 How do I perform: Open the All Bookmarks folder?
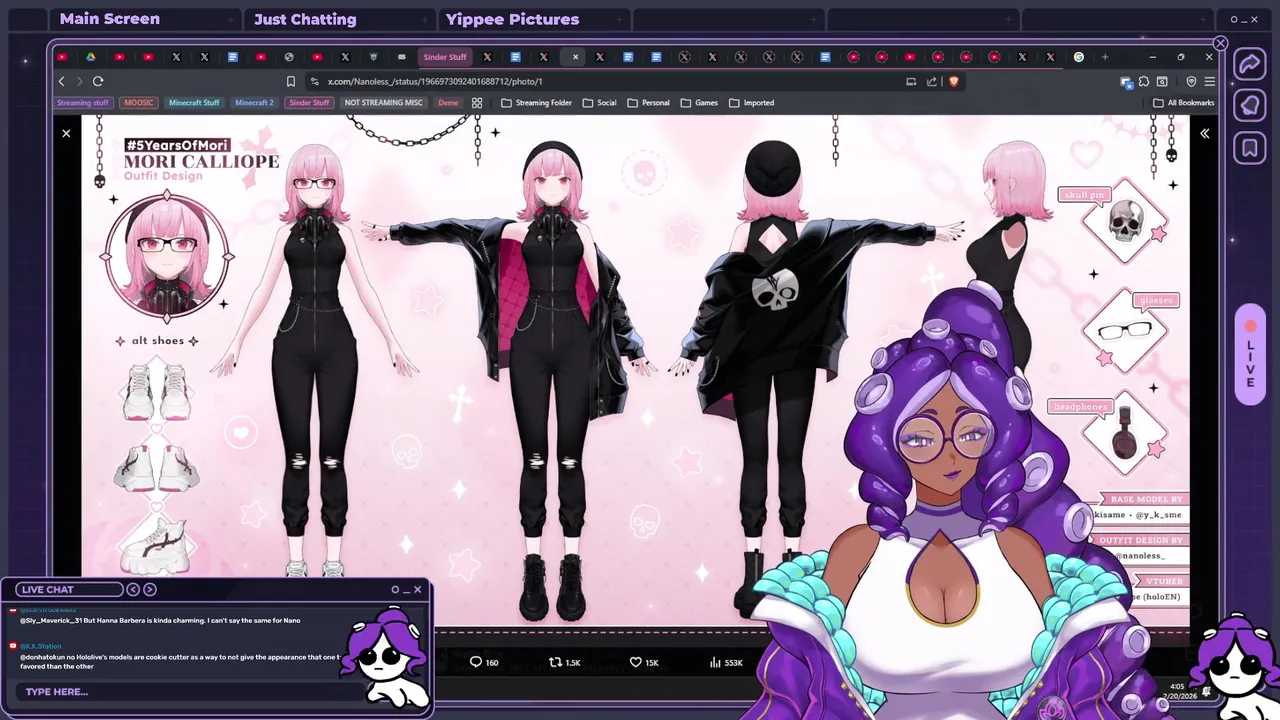(x=1184, y=103)
